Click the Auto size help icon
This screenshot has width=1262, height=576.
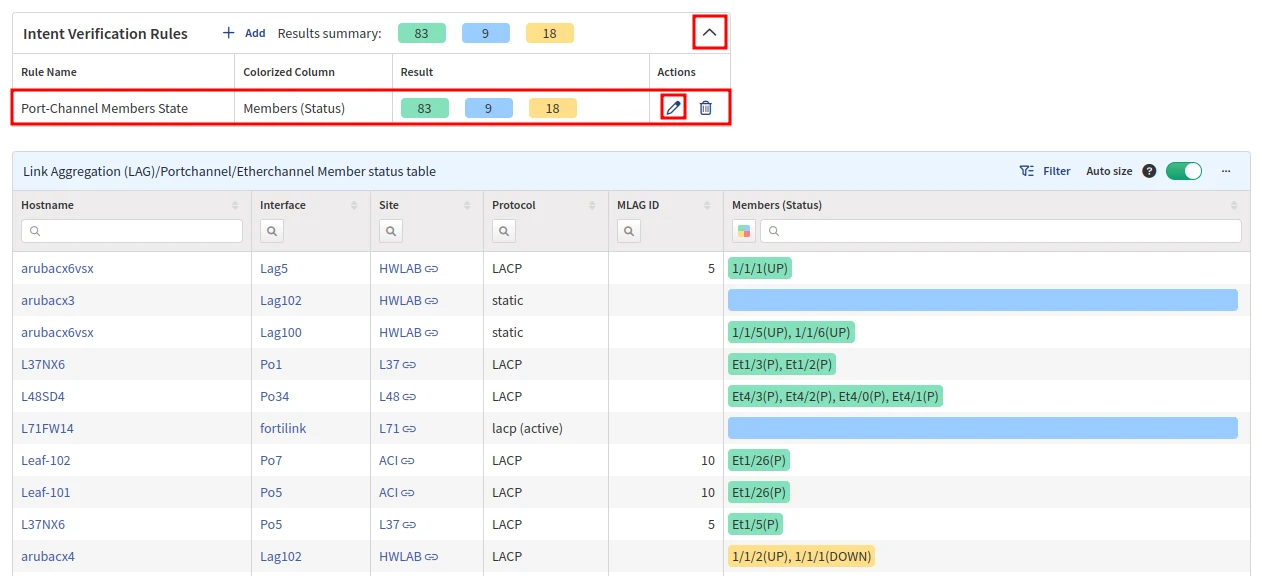coord(1149,171)
